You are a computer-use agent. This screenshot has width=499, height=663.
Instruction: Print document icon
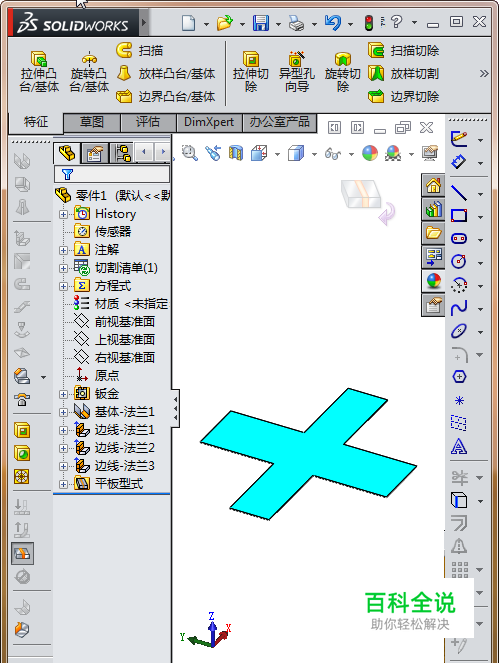point(297,23)
